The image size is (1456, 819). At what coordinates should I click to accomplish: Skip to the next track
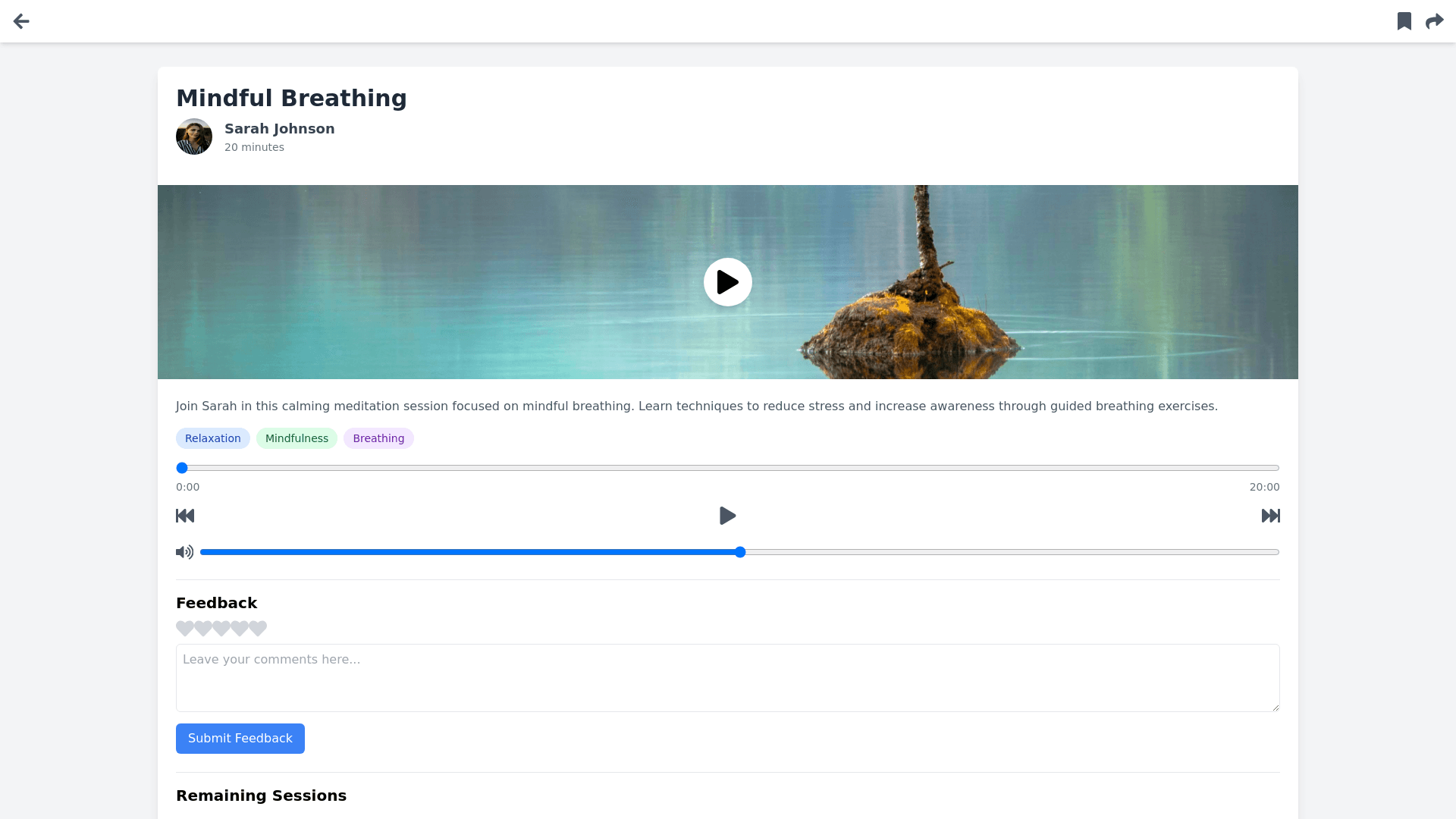tap(1270, 516)
